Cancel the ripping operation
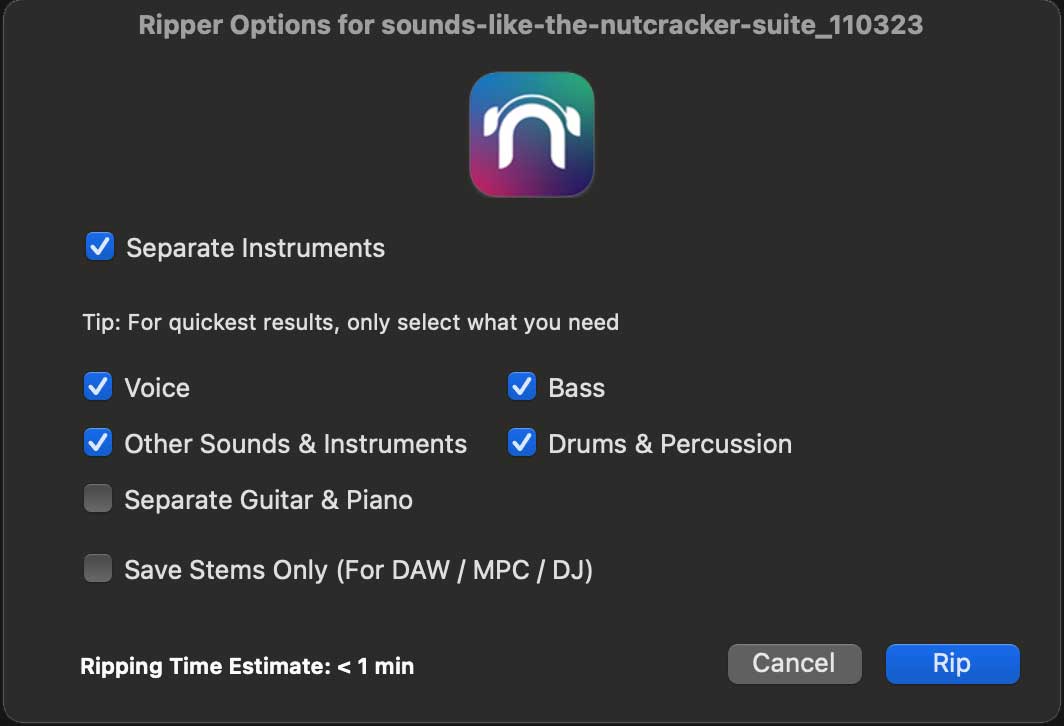 [794, 663]
